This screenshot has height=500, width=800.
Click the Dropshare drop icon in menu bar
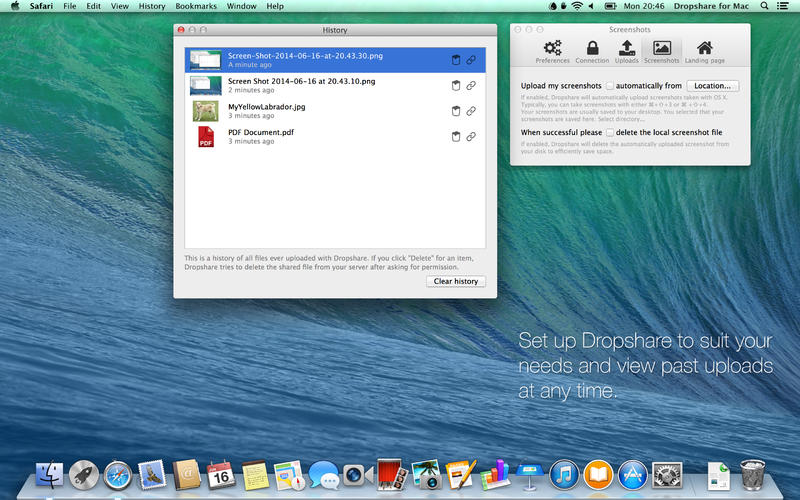point(553,6)
